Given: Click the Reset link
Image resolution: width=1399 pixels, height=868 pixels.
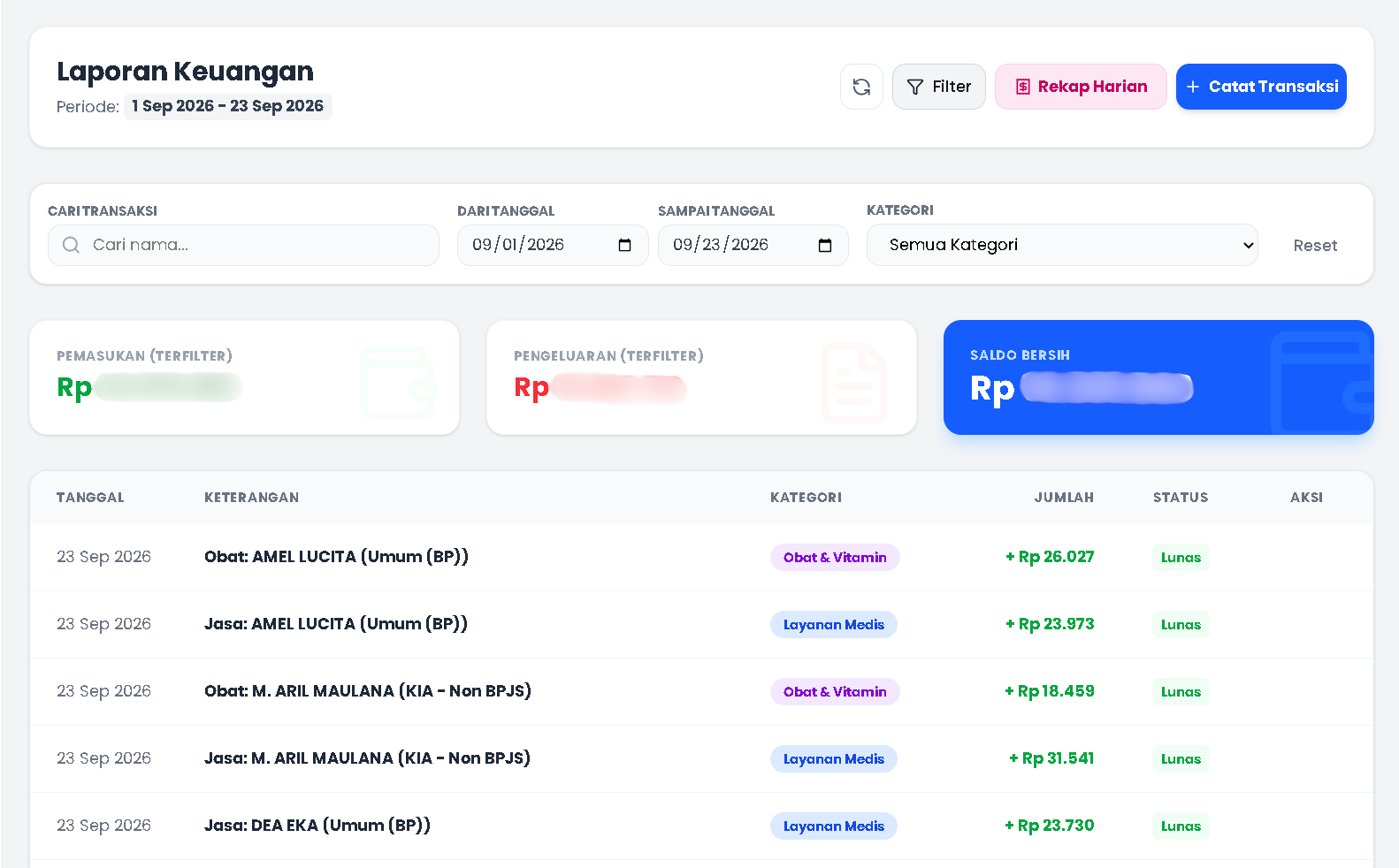Looking at the screenshot, I should 1315,246.
